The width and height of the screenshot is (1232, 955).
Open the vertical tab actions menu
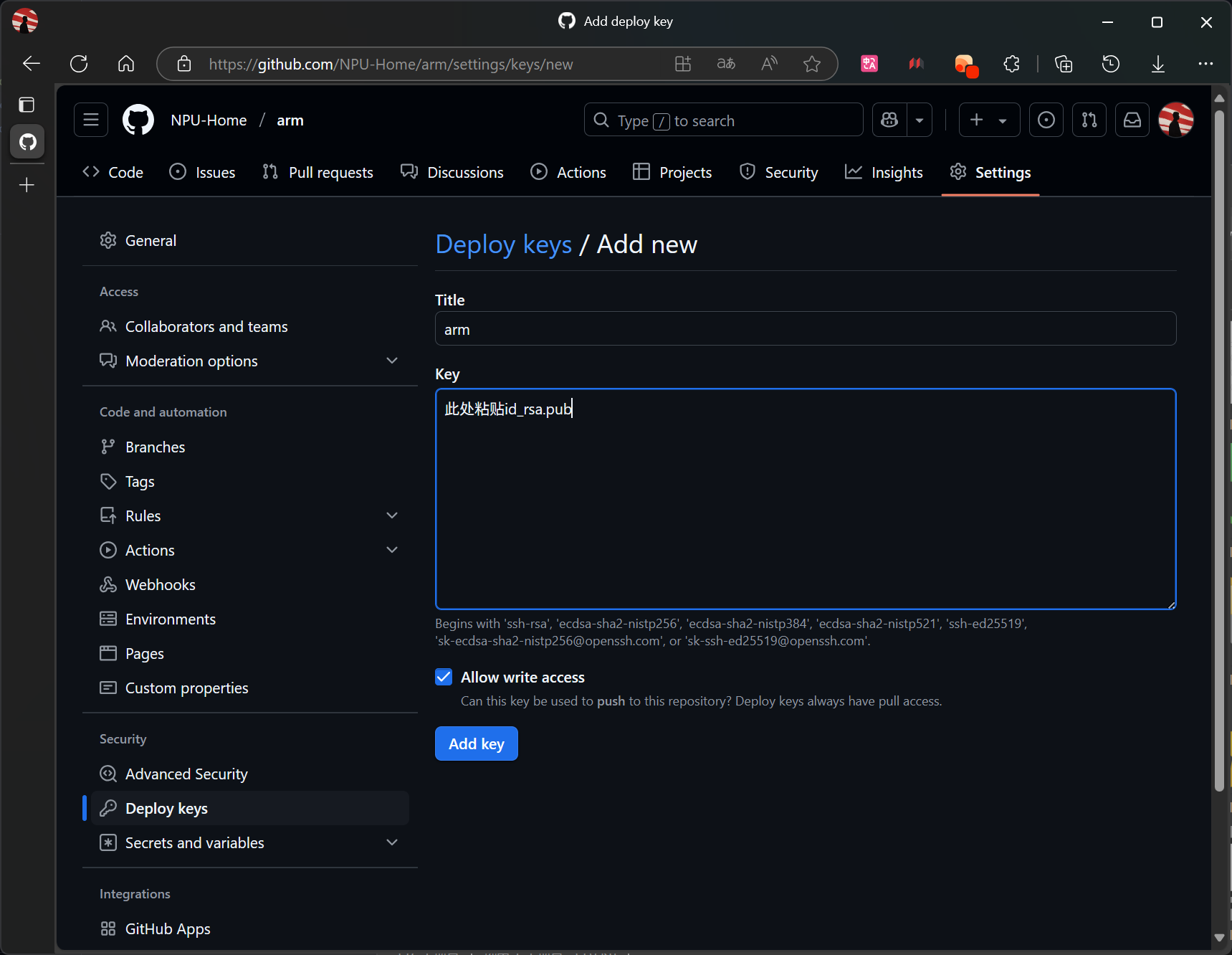coord(27,105)
